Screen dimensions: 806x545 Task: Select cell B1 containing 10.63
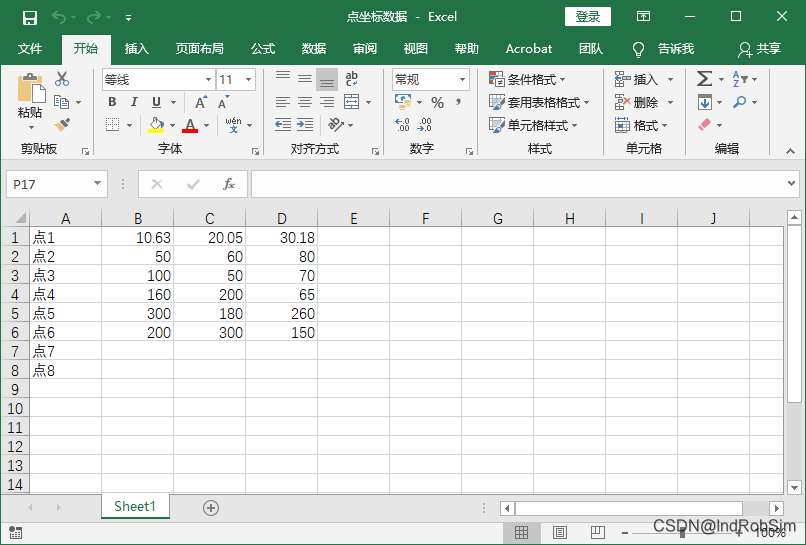click(137, 237)
